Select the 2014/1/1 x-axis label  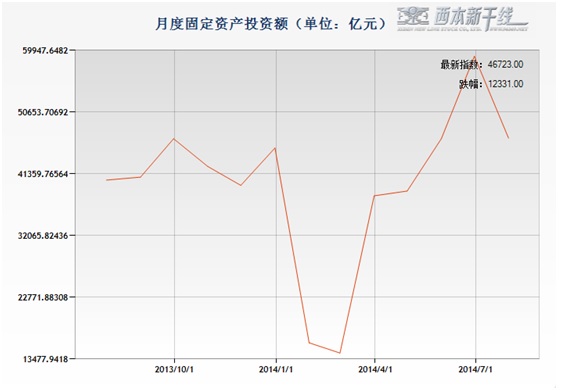pos(276,369)
